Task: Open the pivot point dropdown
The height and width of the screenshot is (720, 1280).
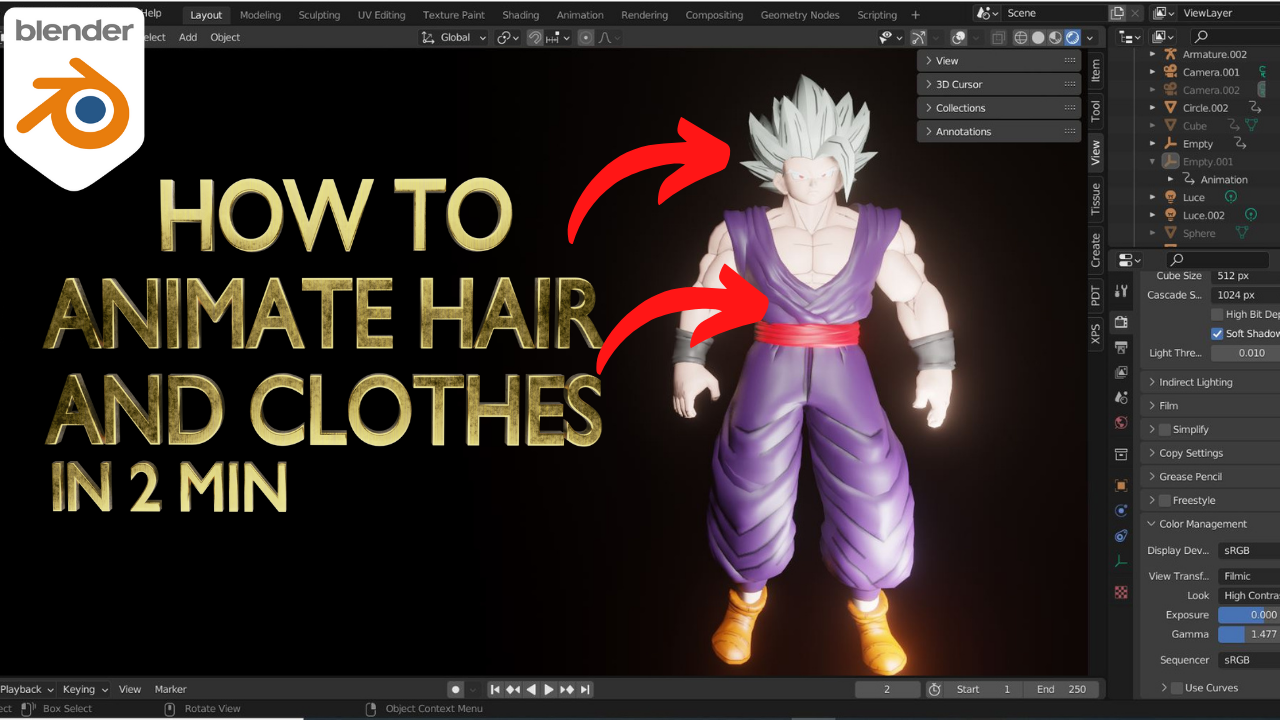Action: (508, 38)
